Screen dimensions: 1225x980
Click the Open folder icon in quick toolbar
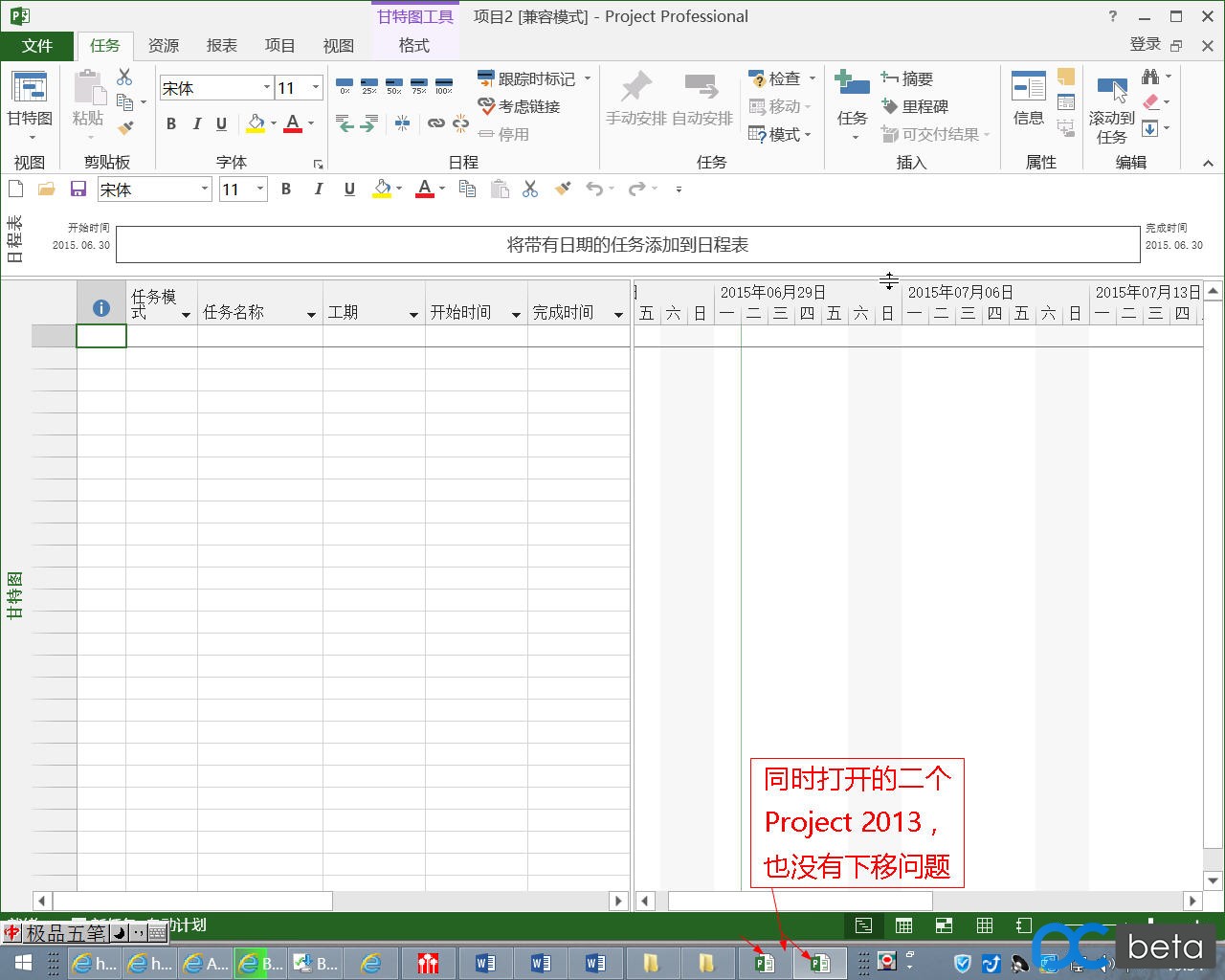coord(46,189)
